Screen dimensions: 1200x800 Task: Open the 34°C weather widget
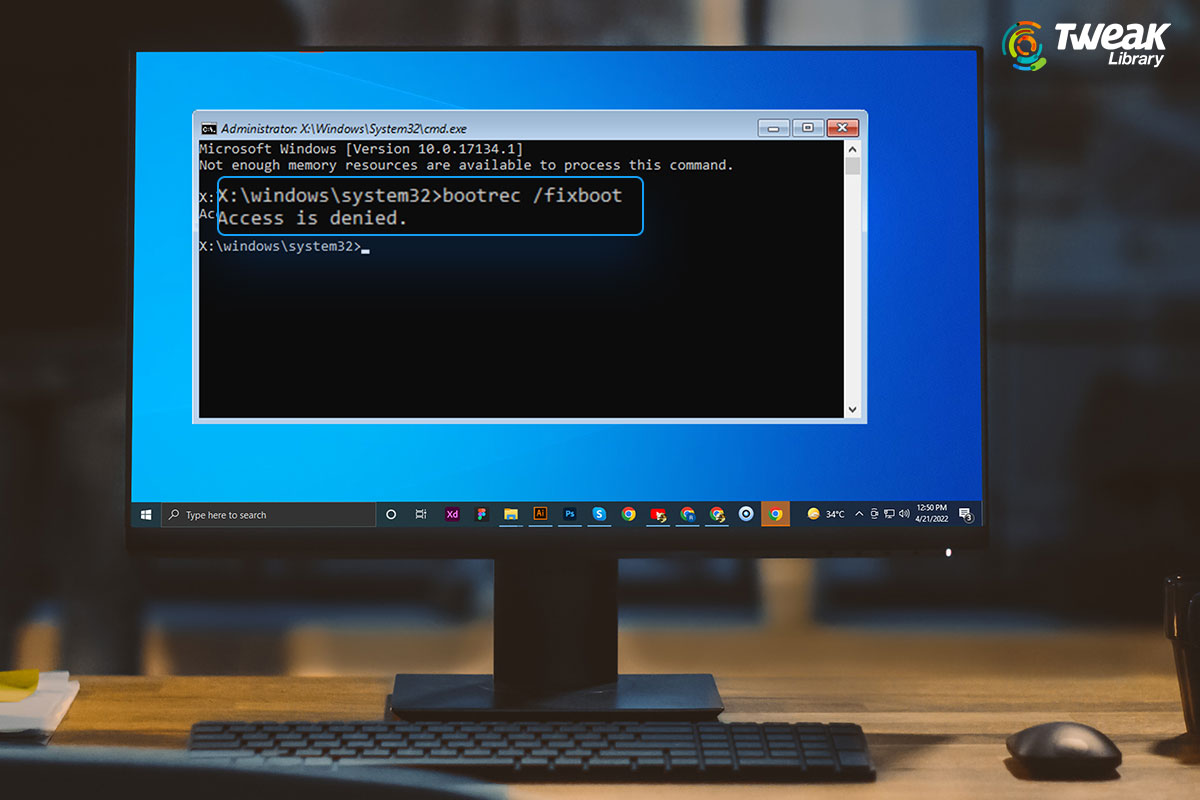[827, 514]
